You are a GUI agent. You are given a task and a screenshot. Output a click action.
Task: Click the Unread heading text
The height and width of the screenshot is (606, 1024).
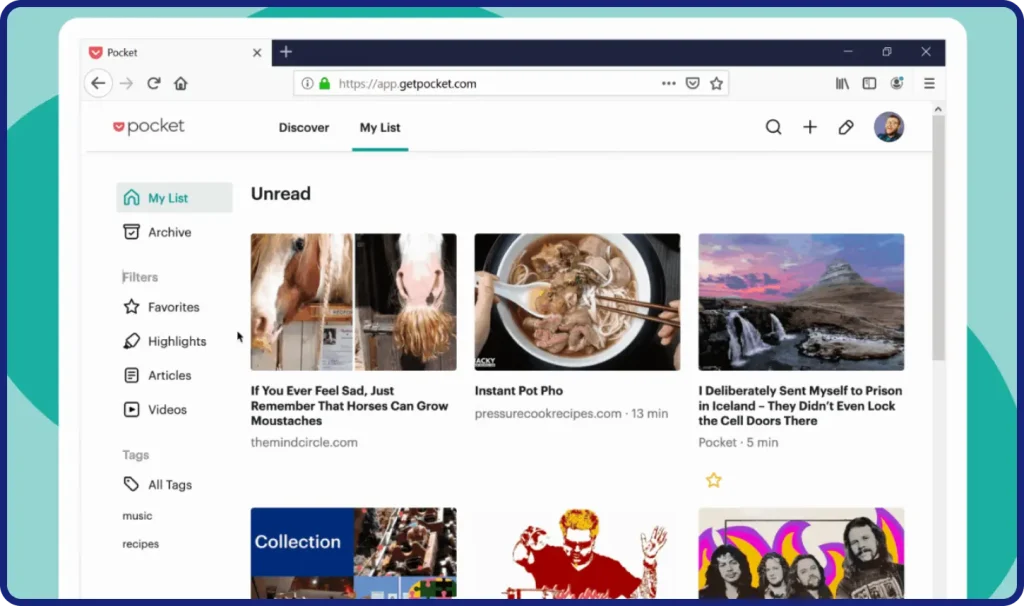(x=281, y=194)
